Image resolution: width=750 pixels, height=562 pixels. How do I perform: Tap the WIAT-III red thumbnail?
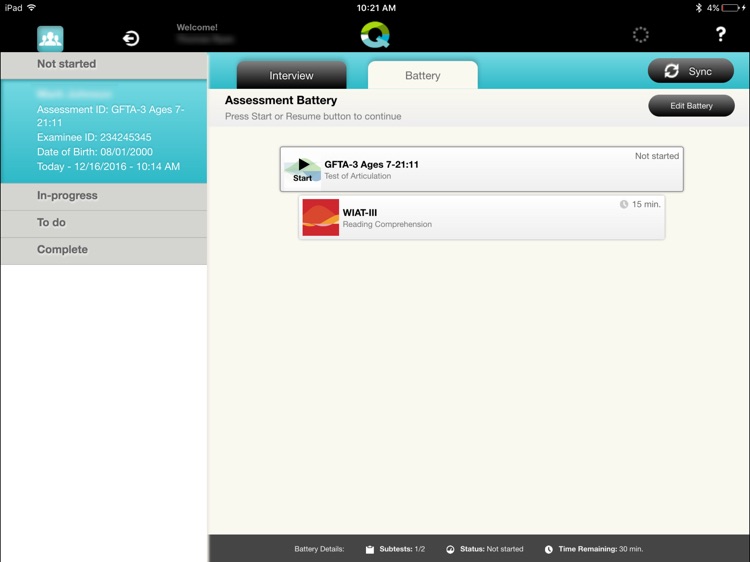(x=320, y=217)
